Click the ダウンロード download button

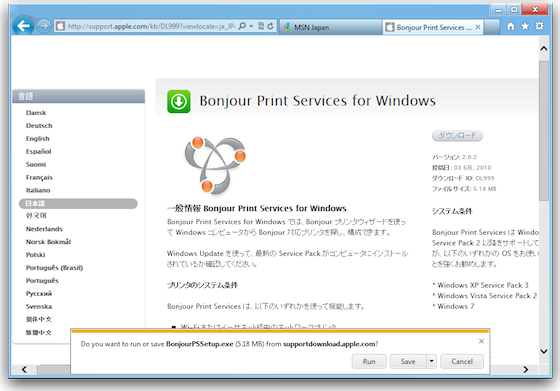click(458, 136)
